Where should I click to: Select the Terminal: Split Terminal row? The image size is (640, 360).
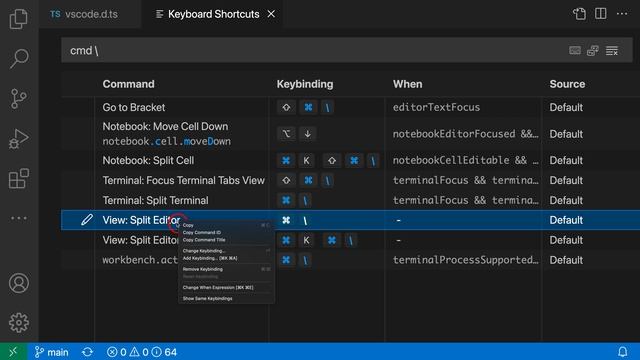click(350, 200)
